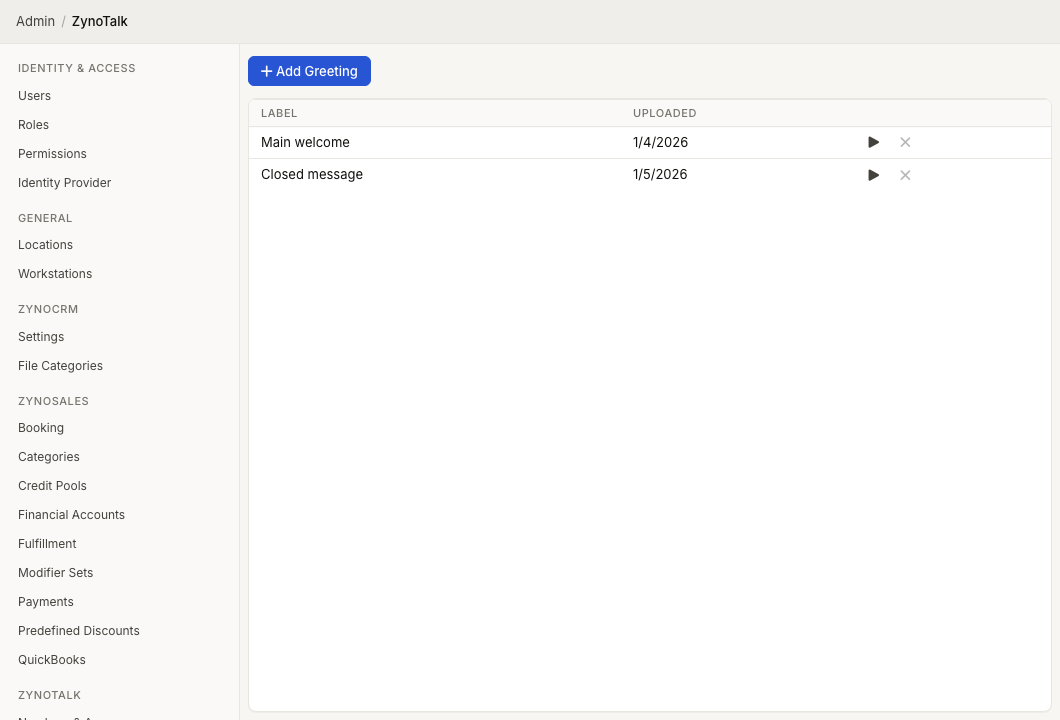
Task: Delete the Closed message greeting
Action: pyautogui.click(x=905, y=175)
